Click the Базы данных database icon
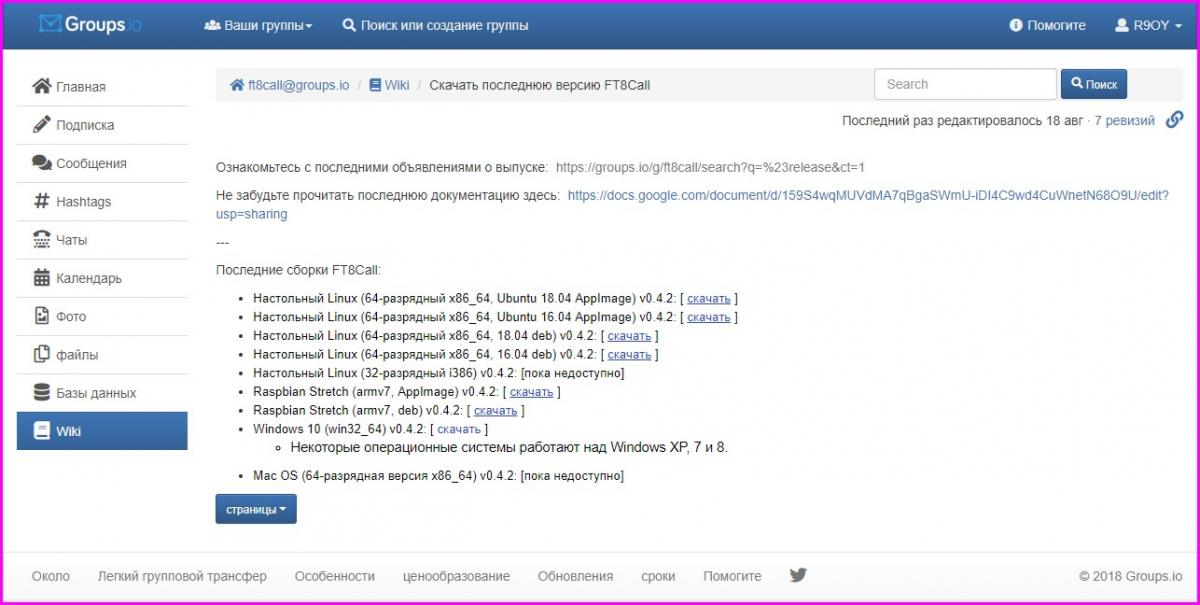1200x605 pixels. (x=42, y=392)
